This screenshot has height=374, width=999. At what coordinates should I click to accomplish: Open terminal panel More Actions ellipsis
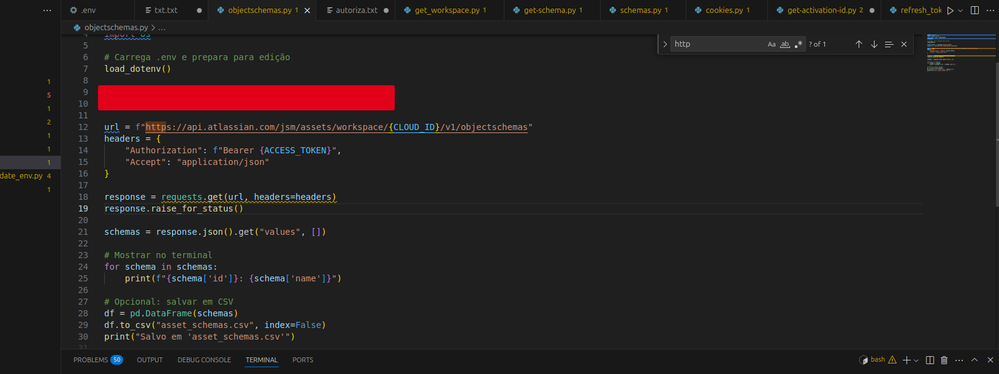coord(959,360)
